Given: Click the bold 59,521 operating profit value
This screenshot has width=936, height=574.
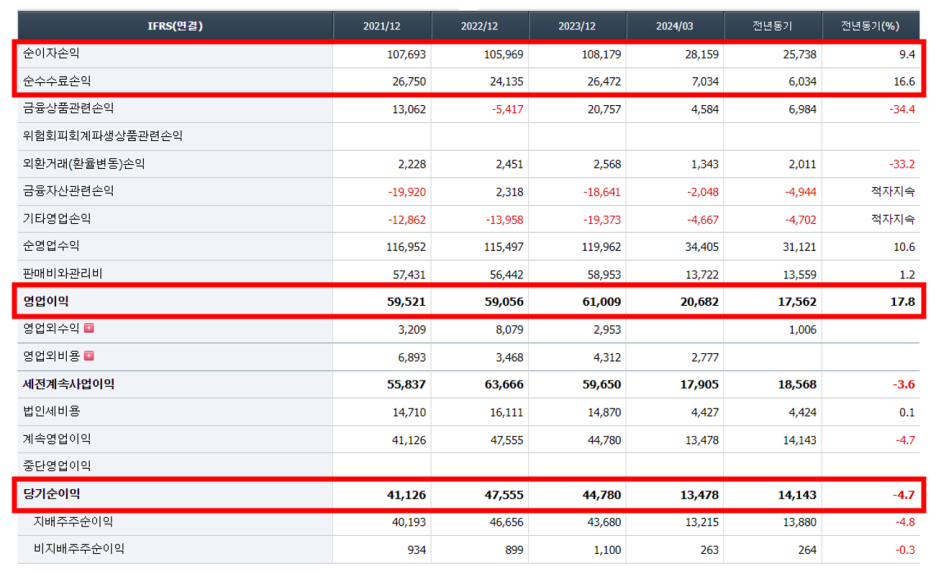Looking at the screenshot, I should (x=407, y=302).
